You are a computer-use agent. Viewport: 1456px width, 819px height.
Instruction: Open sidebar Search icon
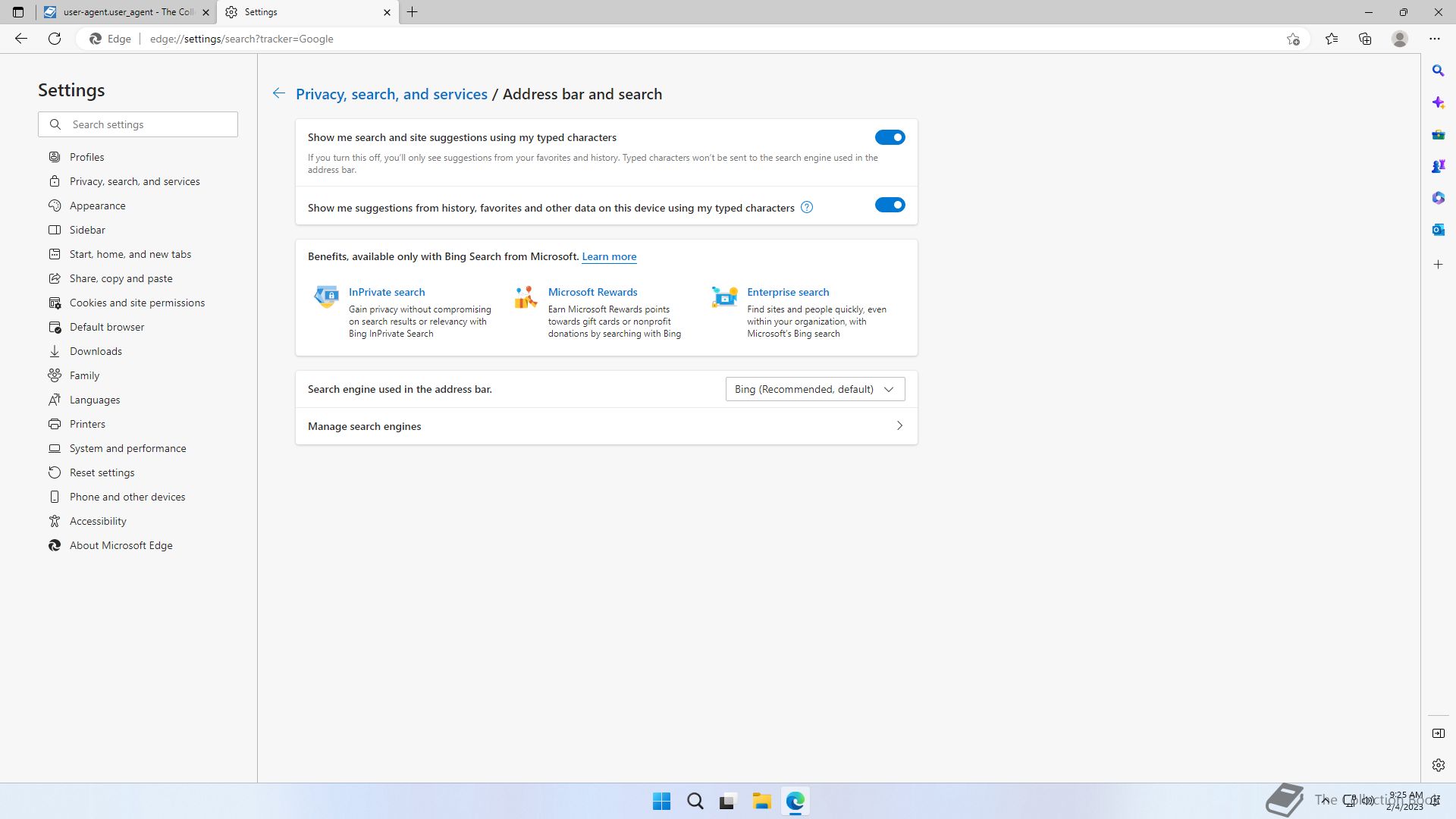point(1438,71)
